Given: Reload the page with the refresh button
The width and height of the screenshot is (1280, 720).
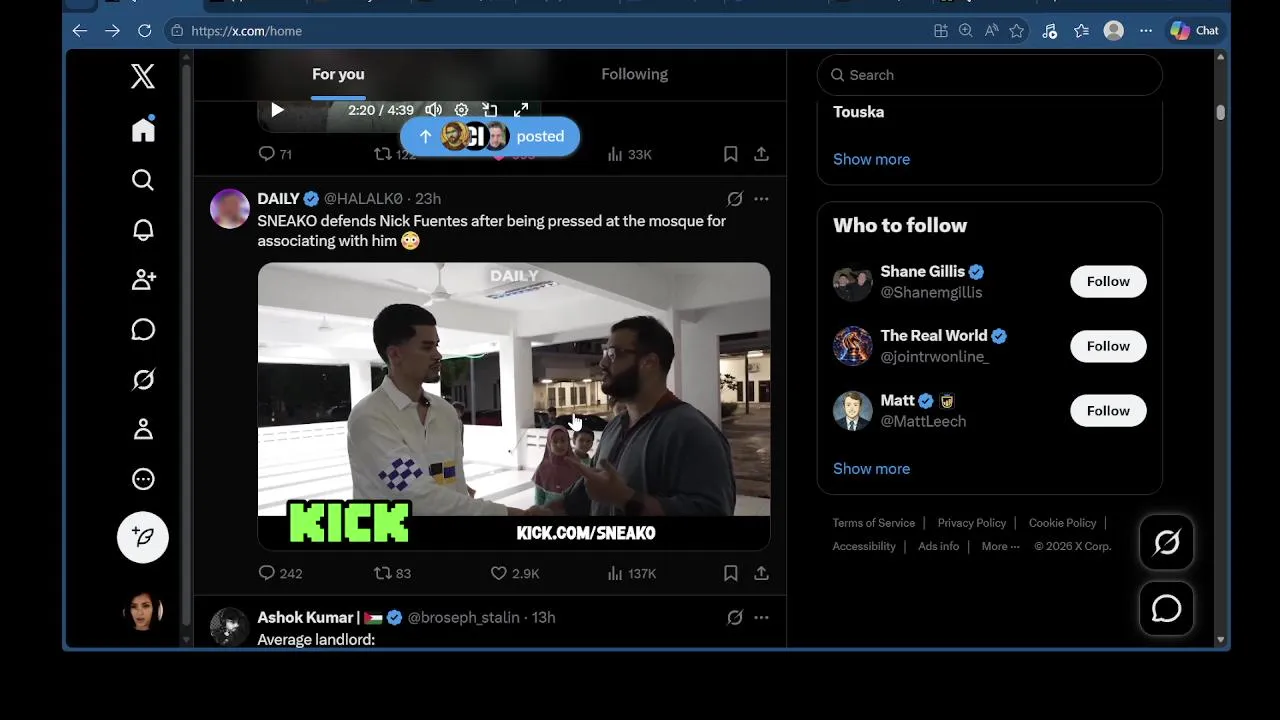Looking at the screenshot, I should tap(144, 31).
